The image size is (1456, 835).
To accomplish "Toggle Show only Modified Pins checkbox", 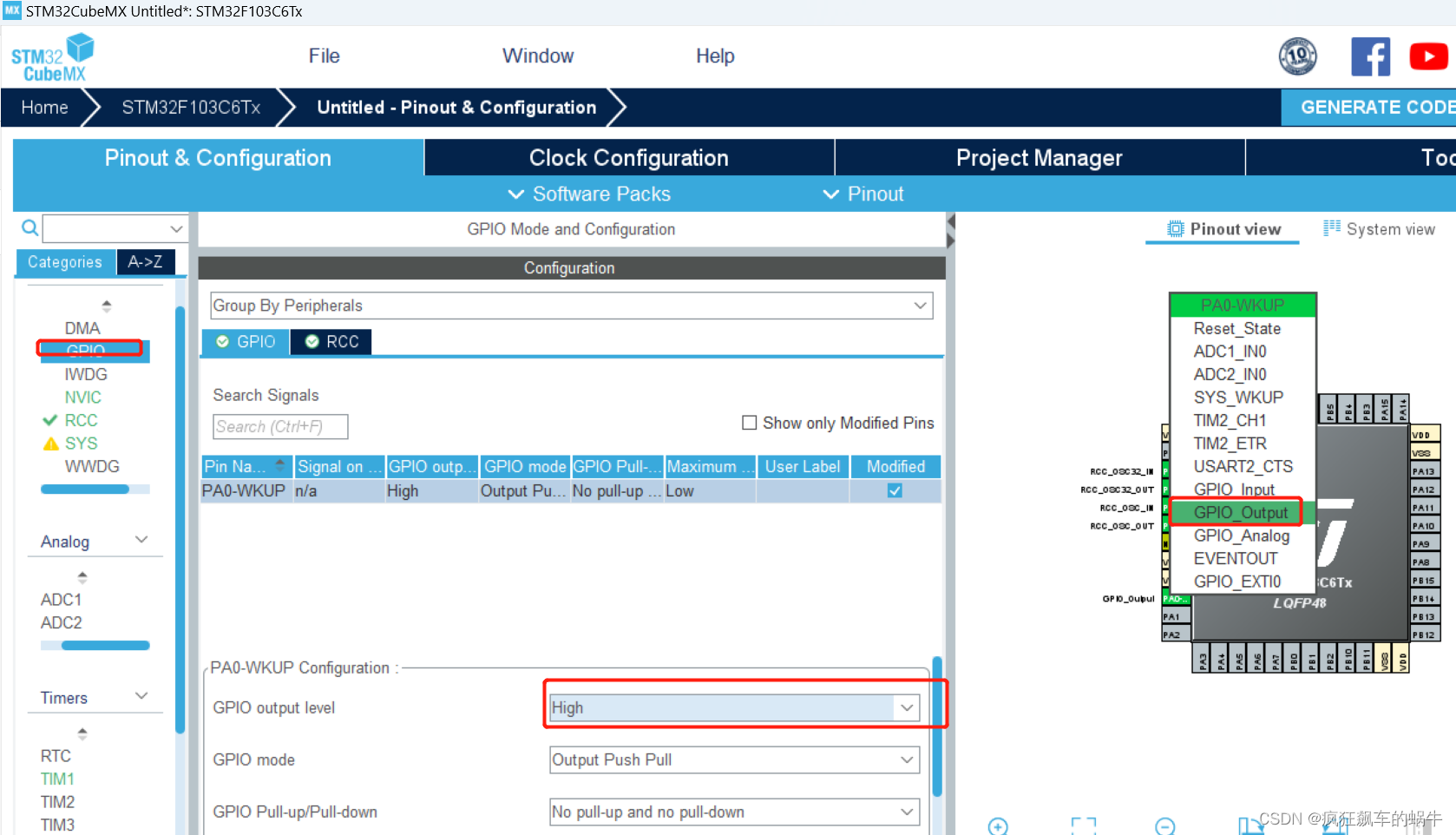I will coord(750,423).
